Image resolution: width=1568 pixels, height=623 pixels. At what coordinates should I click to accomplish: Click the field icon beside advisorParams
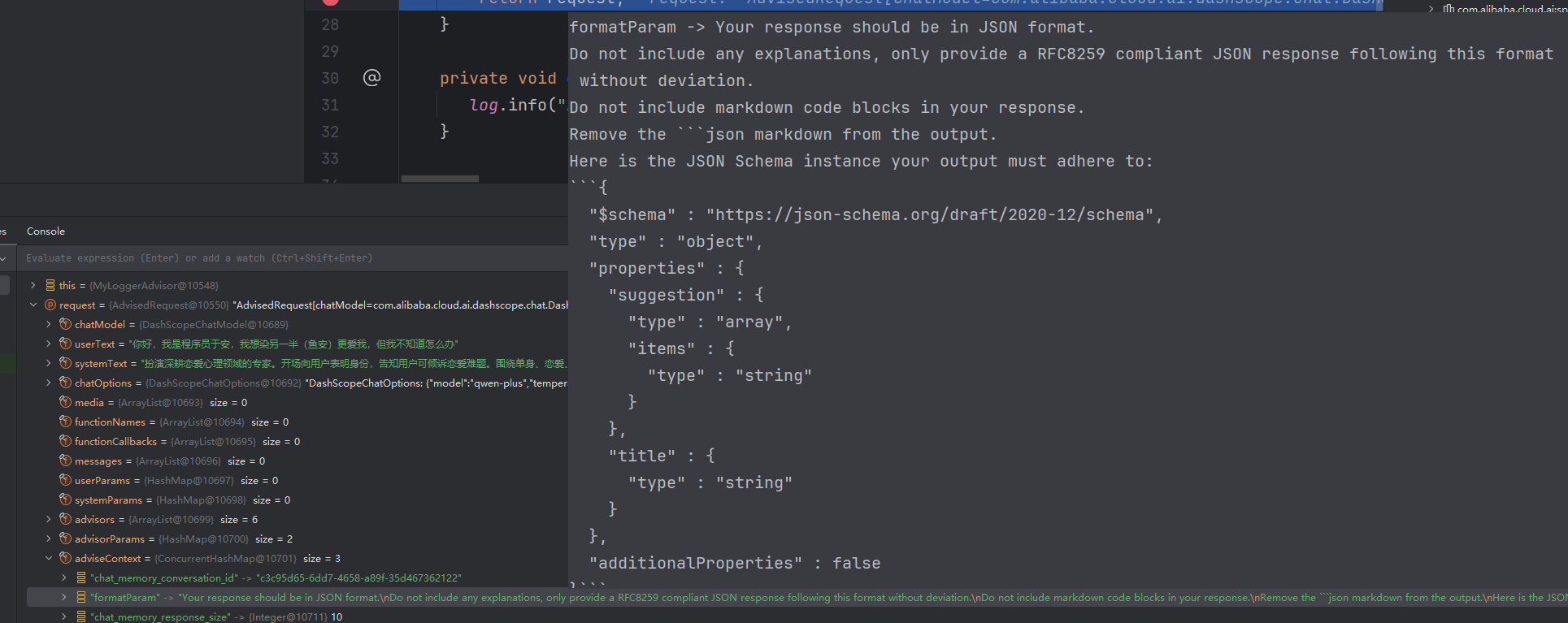[x=65, y=539]
